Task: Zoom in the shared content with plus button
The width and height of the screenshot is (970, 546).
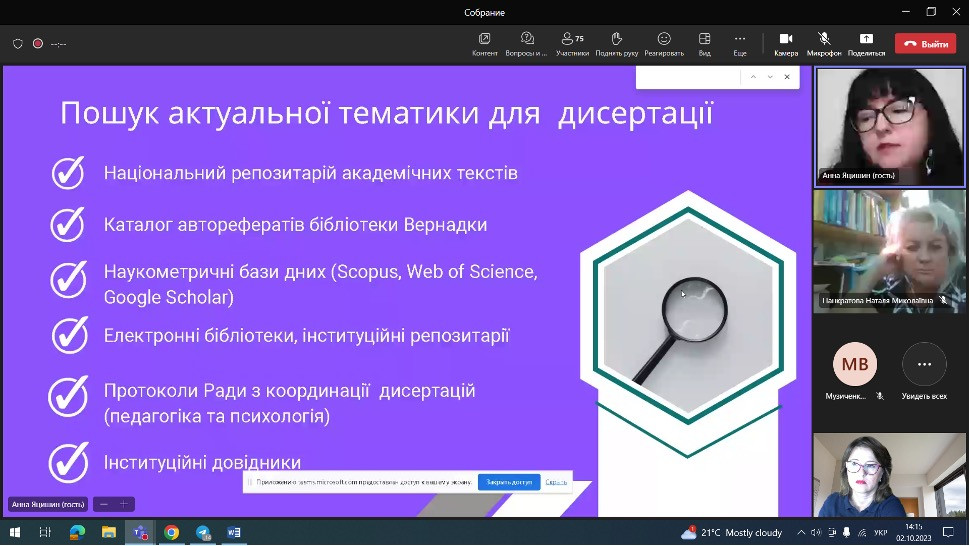Action: tap(124, 505)
